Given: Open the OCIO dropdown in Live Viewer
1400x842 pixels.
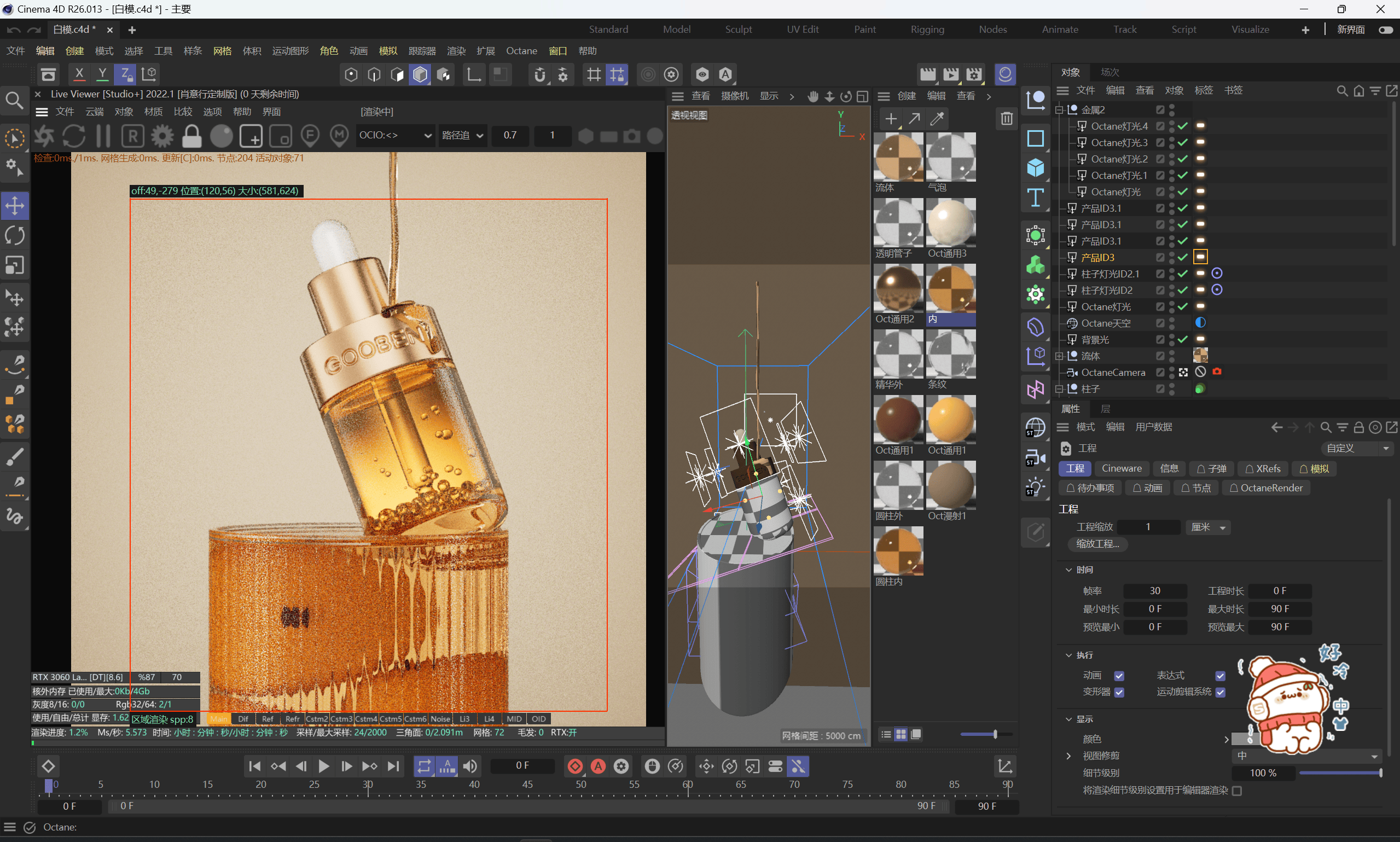Looking at the screenshot, I should pos(395,136).
